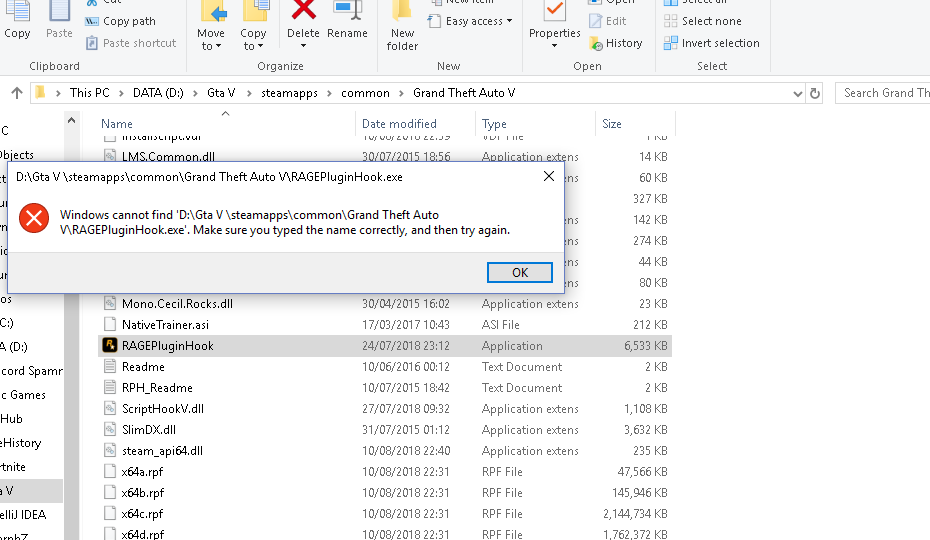Click the Properties checkmark icon
The image size is (930, 540).
tap(555, 11)
